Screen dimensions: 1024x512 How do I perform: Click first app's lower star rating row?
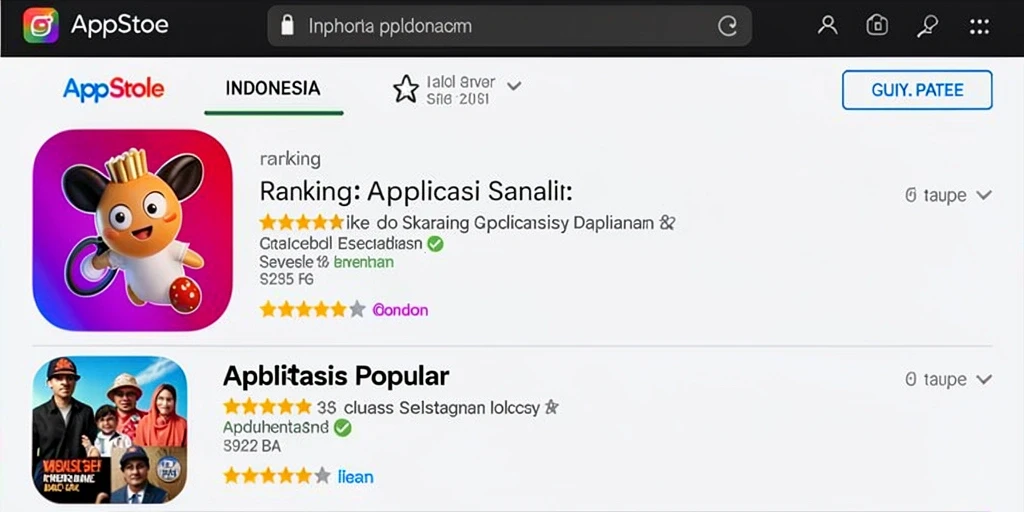pos(312,310)
